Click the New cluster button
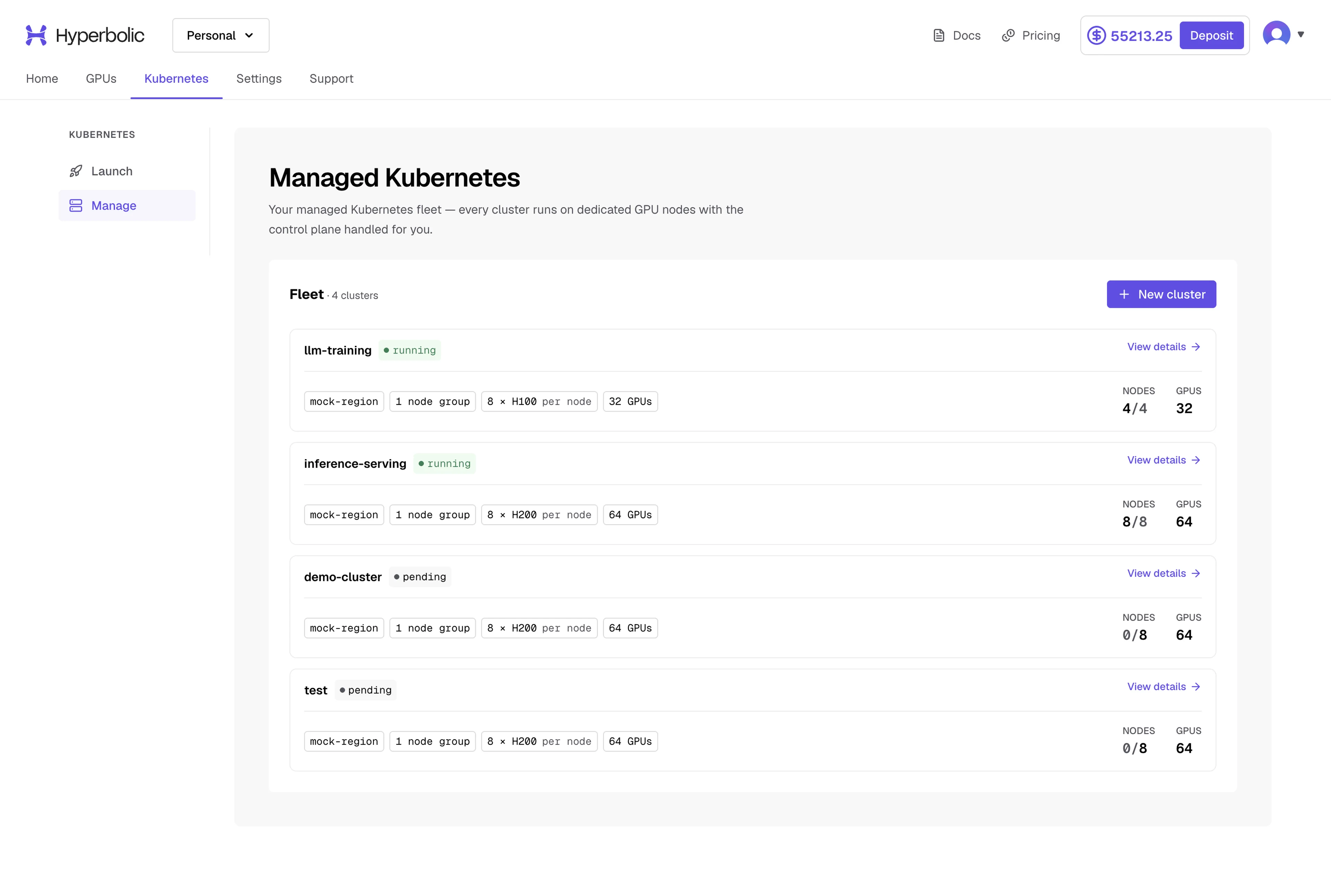The width and height of the screenshot is (1331, 896). pos(1161,294)
